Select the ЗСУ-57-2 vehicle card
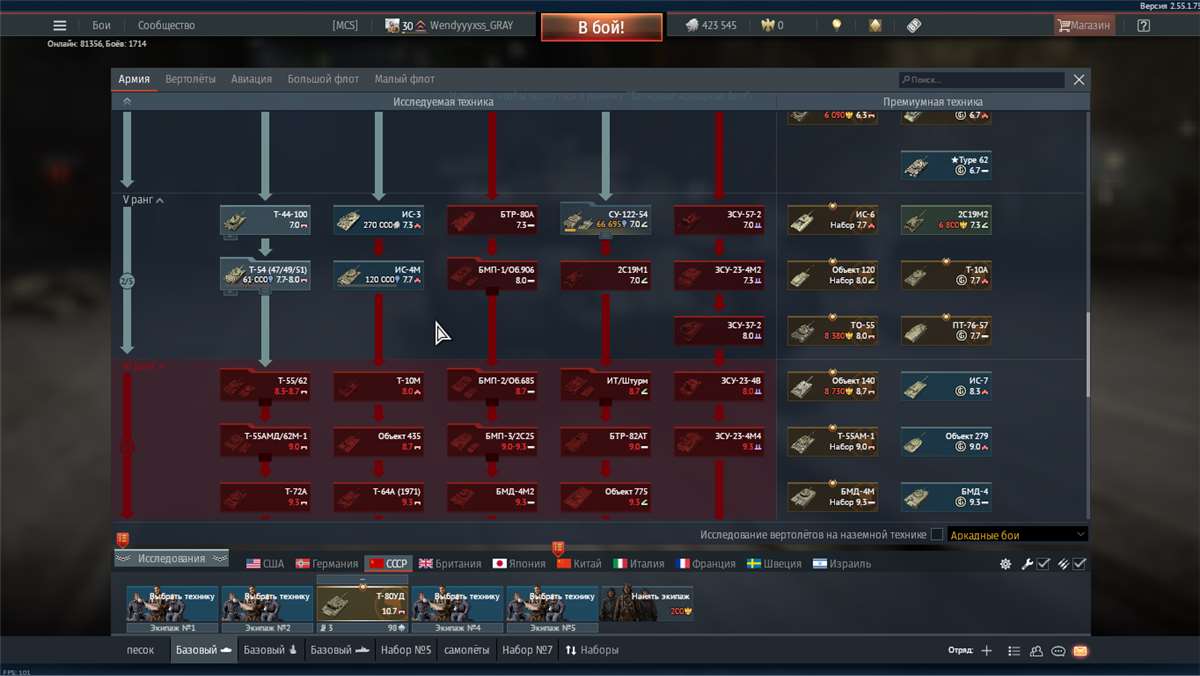The image size is (1200, 676). pos(719,220)
